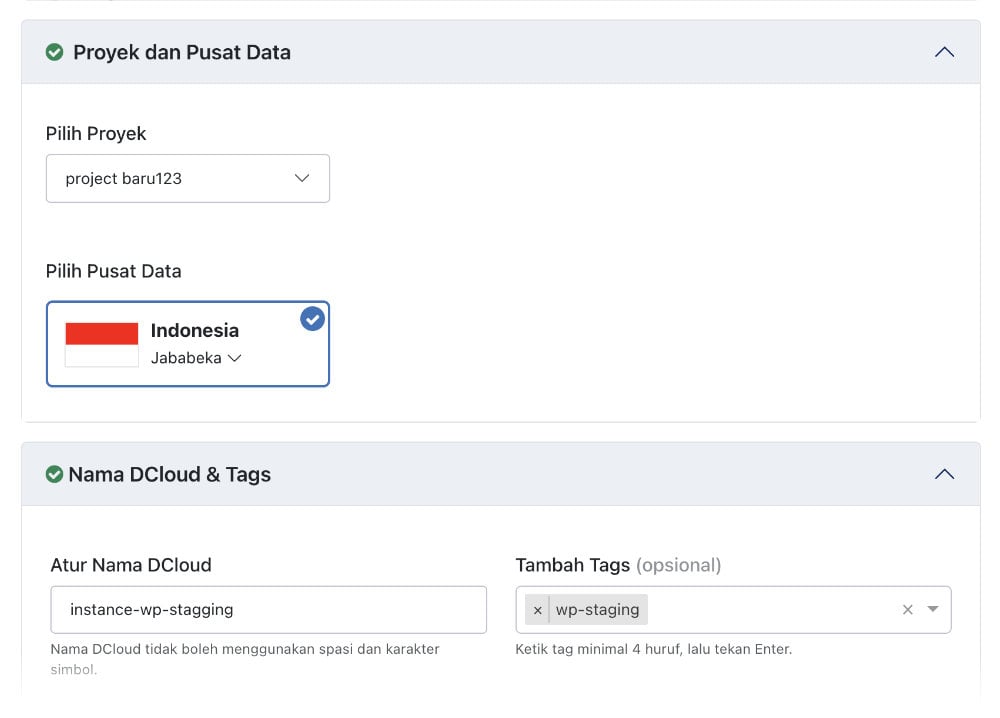Click the green check icon beside Proyek dan Pusat Data

click(x=54, y=52)
